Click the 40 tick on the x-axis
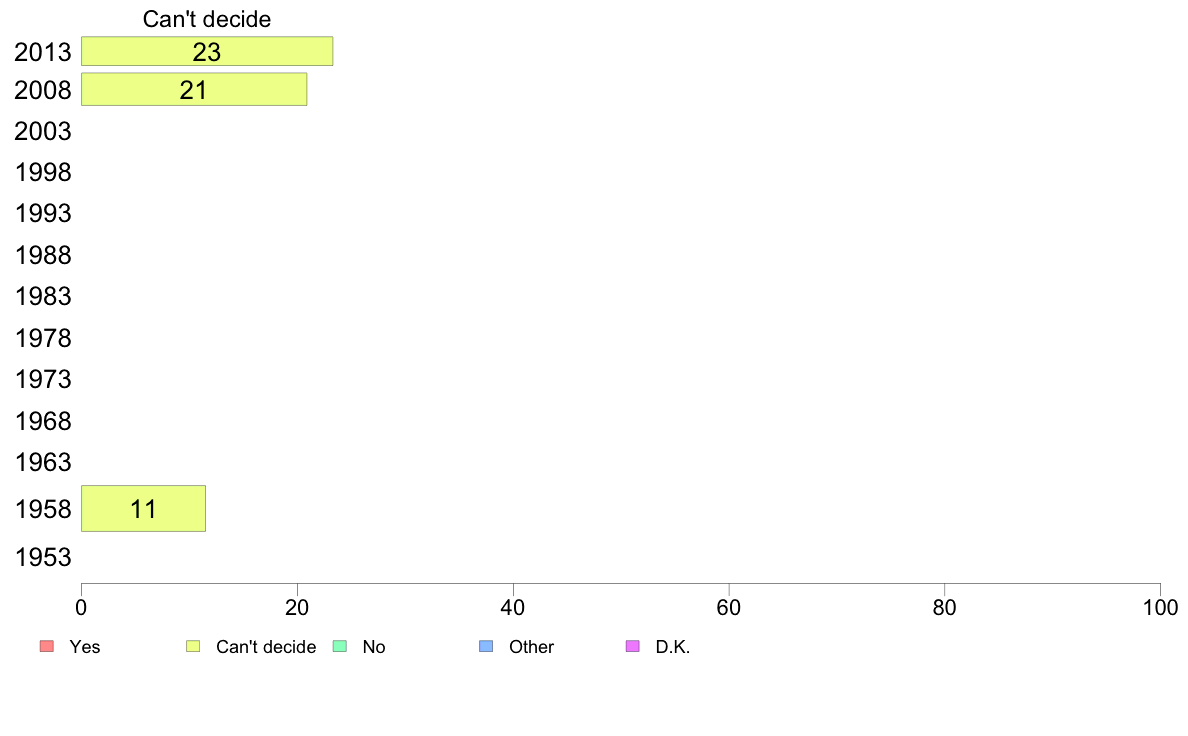 pyautogui.click(x=513, y=607)
